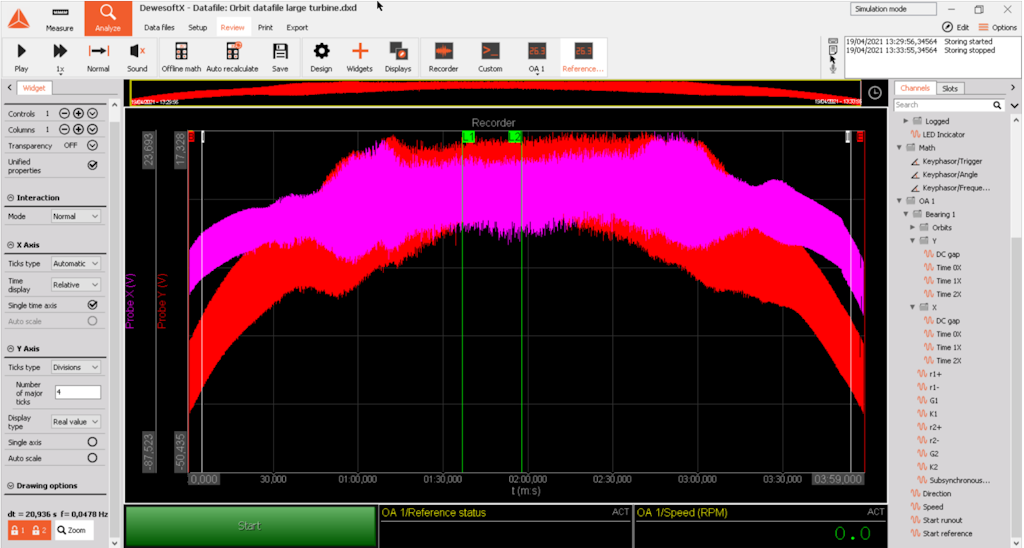Open the Reference display icon
Viewport: 1024px width, 548px height.
pos(583,57)
